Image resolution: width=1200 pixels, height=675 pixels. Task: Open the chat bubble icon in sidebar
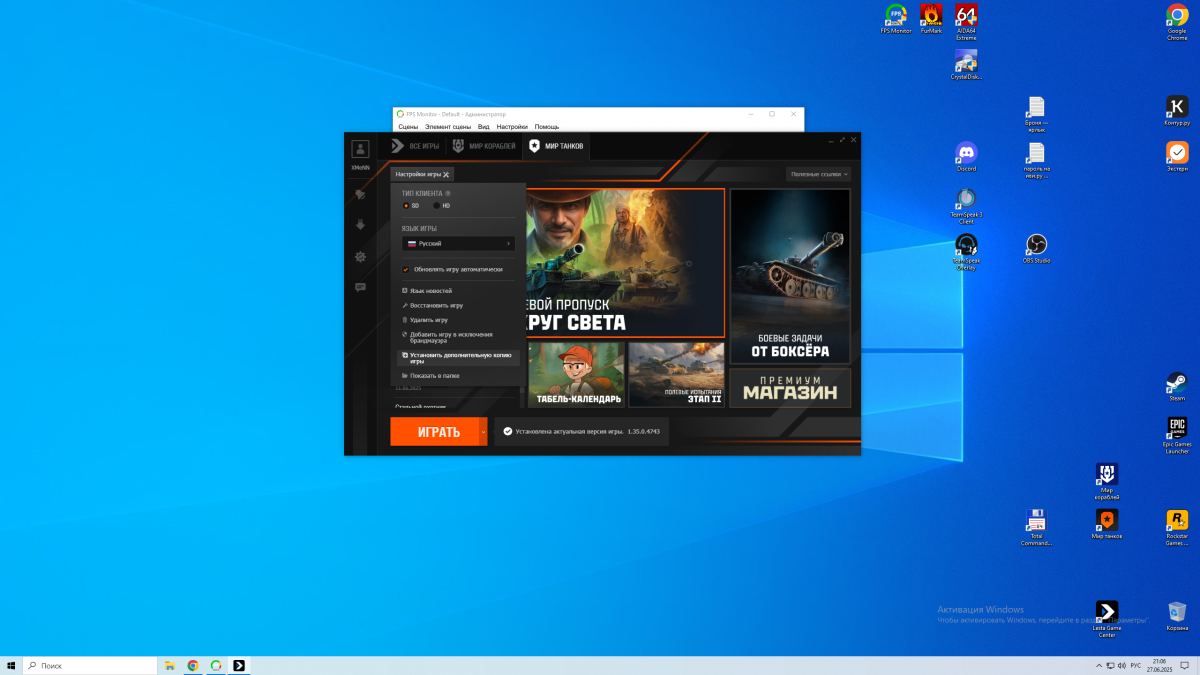360,287
